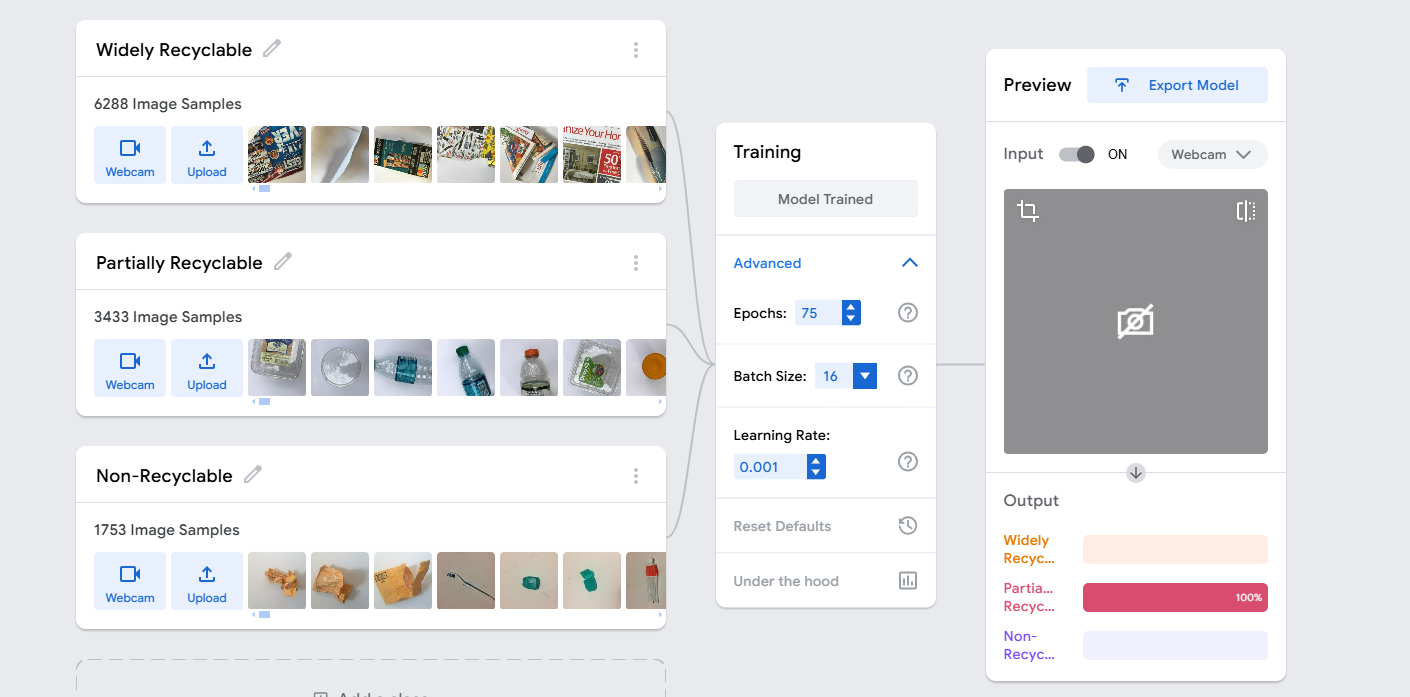The width and height of the screenshot is (1410, 697).
Task: Click the Learning Rate input field
Action: (770, 467)
